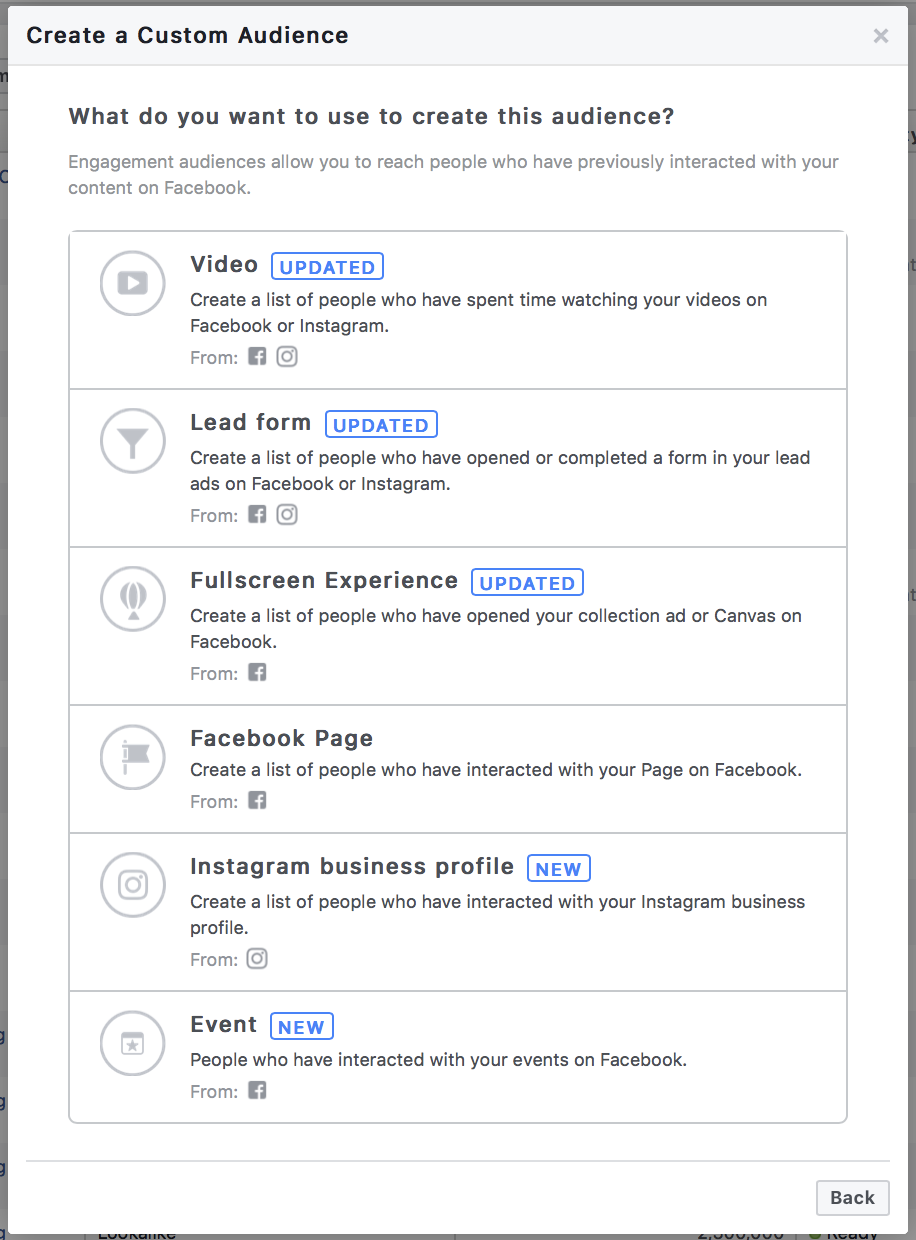Select the Instagram business profile camera icon

pyautogui.click(x=132, y=885)
